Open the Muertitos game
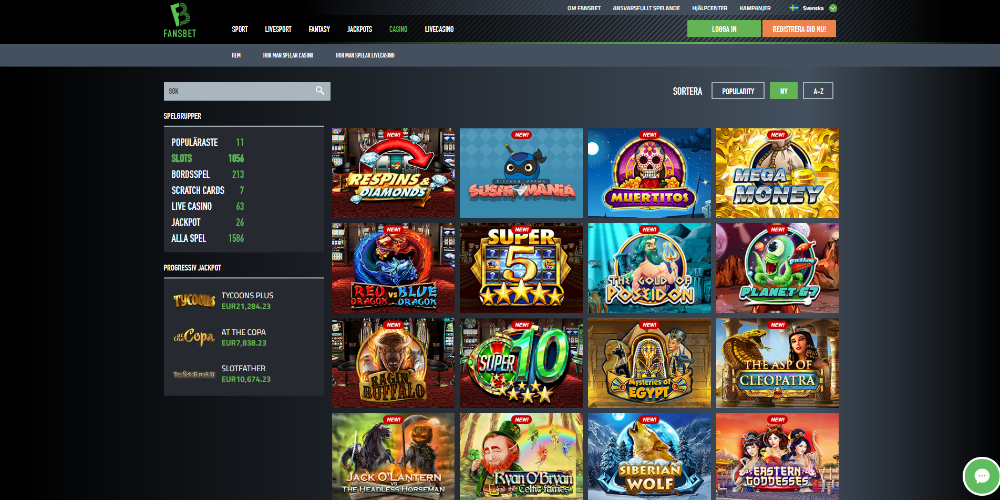1000x500 pixels. coord(649,173)
